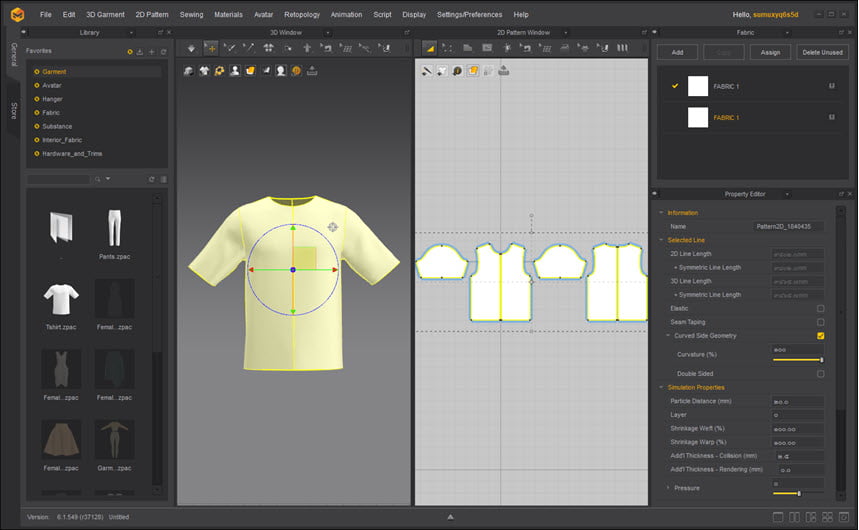Add a new favorite with the plus icon
The image size is (859, 530).
click(x=152, y=52)
